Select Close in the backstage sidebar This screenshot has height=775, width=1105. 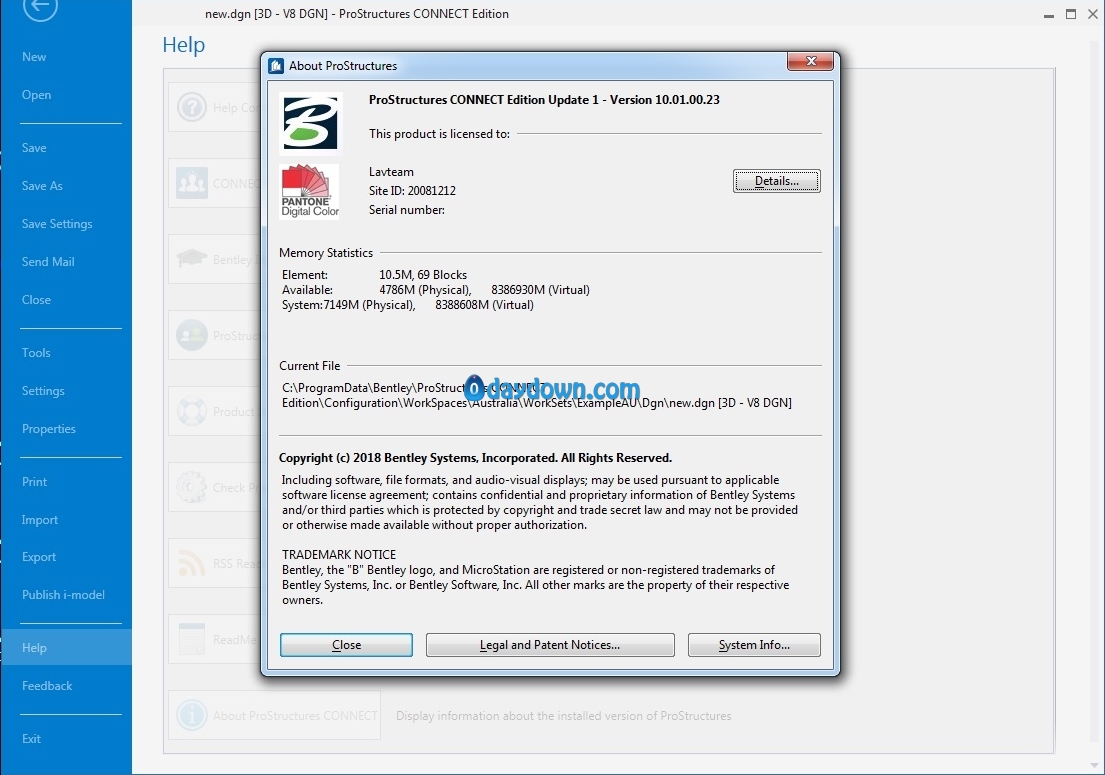point(36,300)
